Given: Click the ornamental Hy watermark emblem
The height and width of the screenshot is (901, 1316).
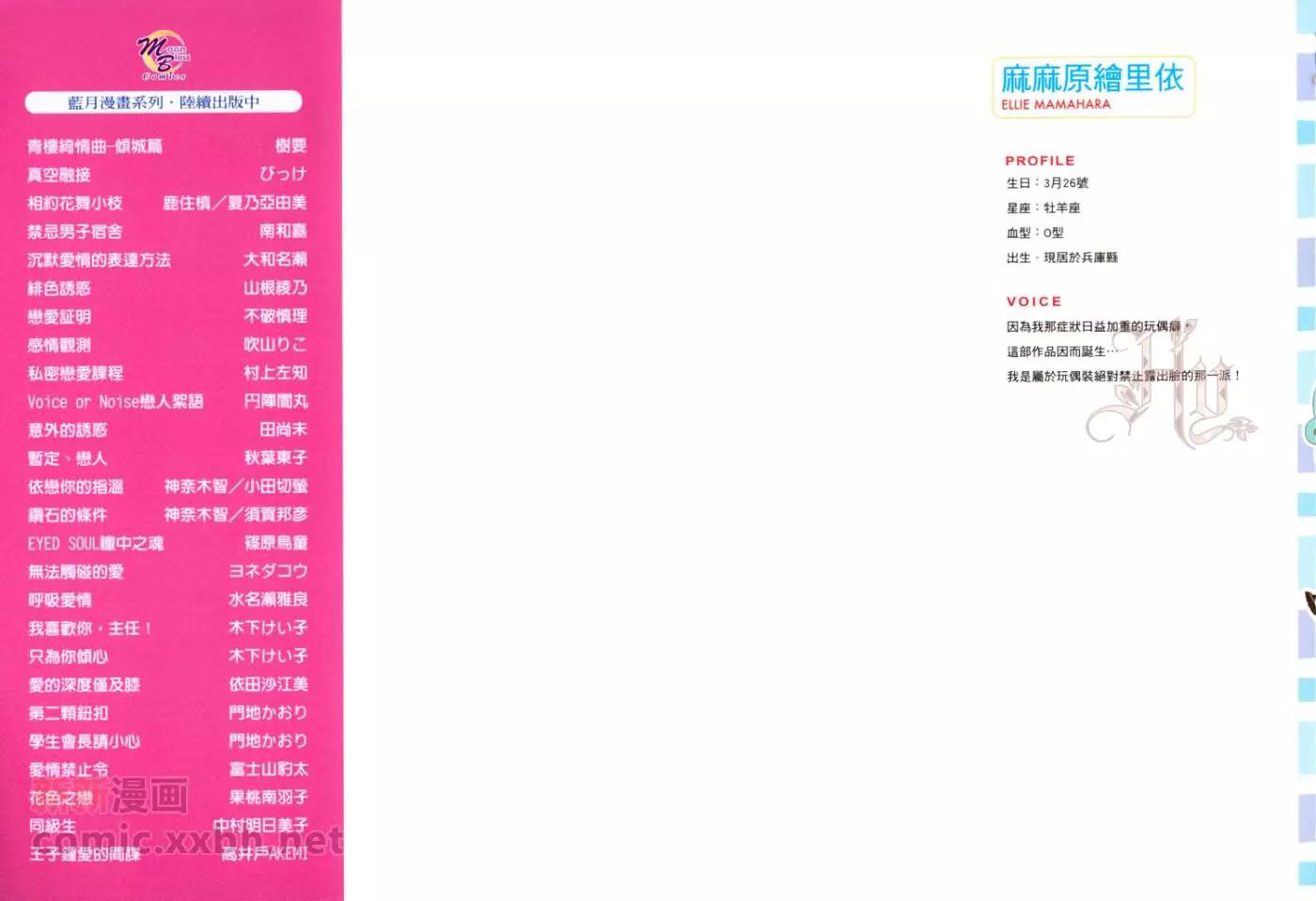Looking at the screenshot, I should click(1172, 385).
